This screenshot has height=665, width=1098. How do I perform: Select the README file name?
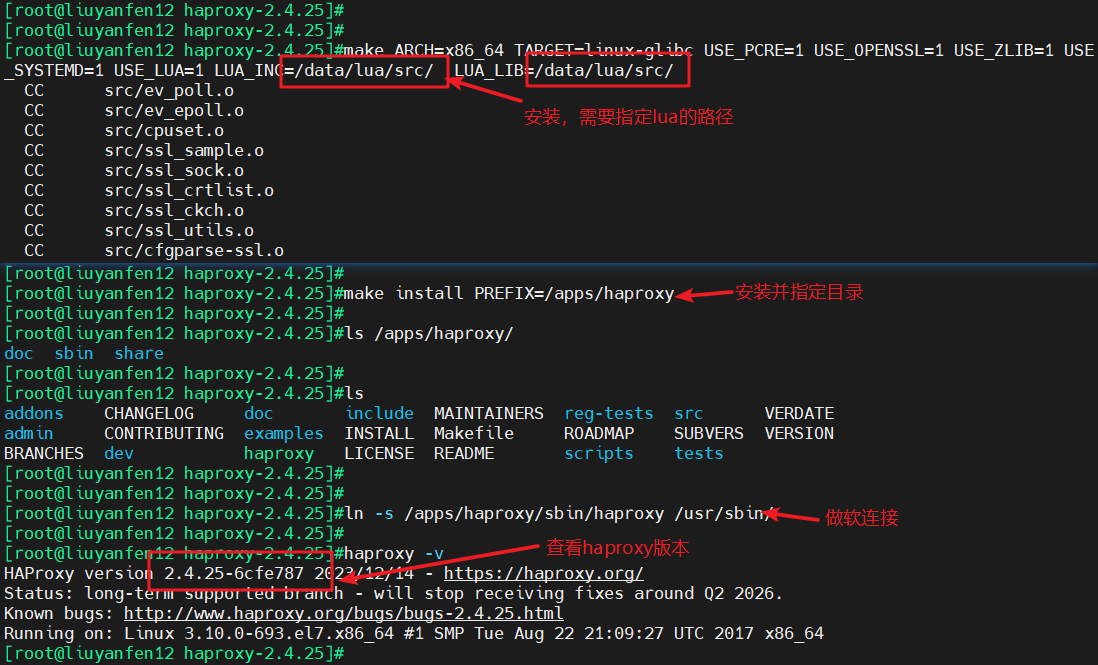tap(464, 454)
